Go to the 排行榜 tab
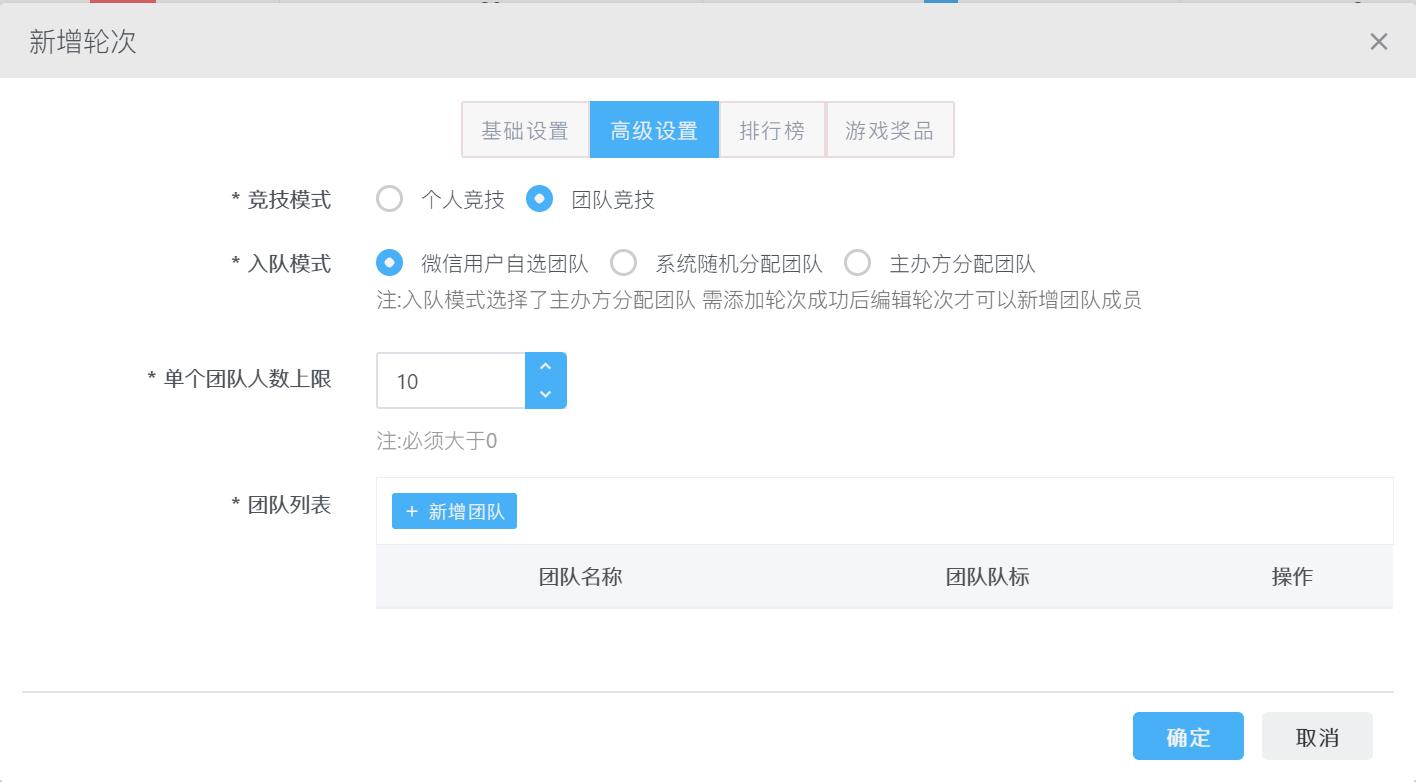Screen dimensions: 1416x782 tap(772, 130)
